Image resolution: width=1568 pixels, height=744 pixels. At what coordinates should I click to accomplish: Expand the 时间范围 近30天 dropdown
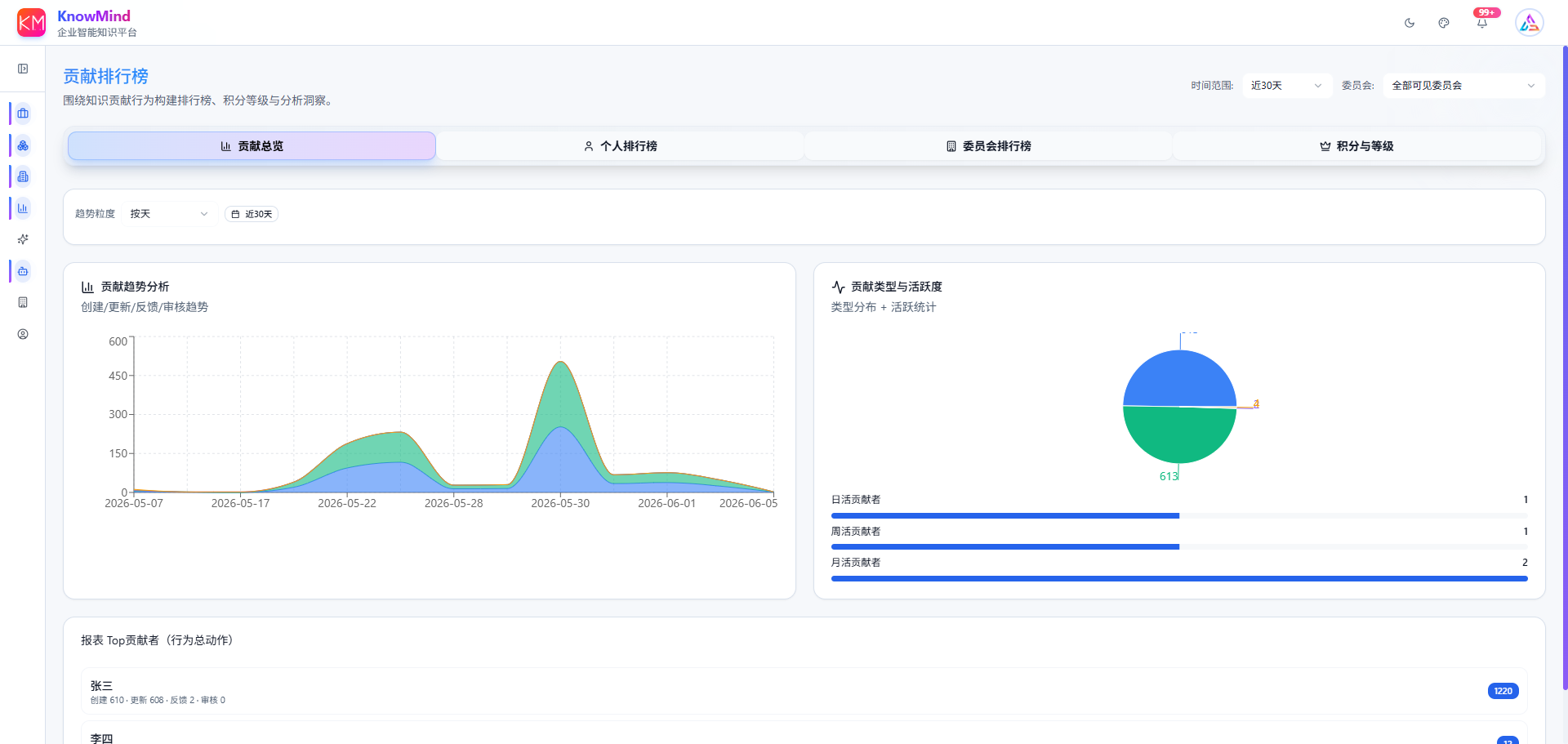click(1286, 86)
